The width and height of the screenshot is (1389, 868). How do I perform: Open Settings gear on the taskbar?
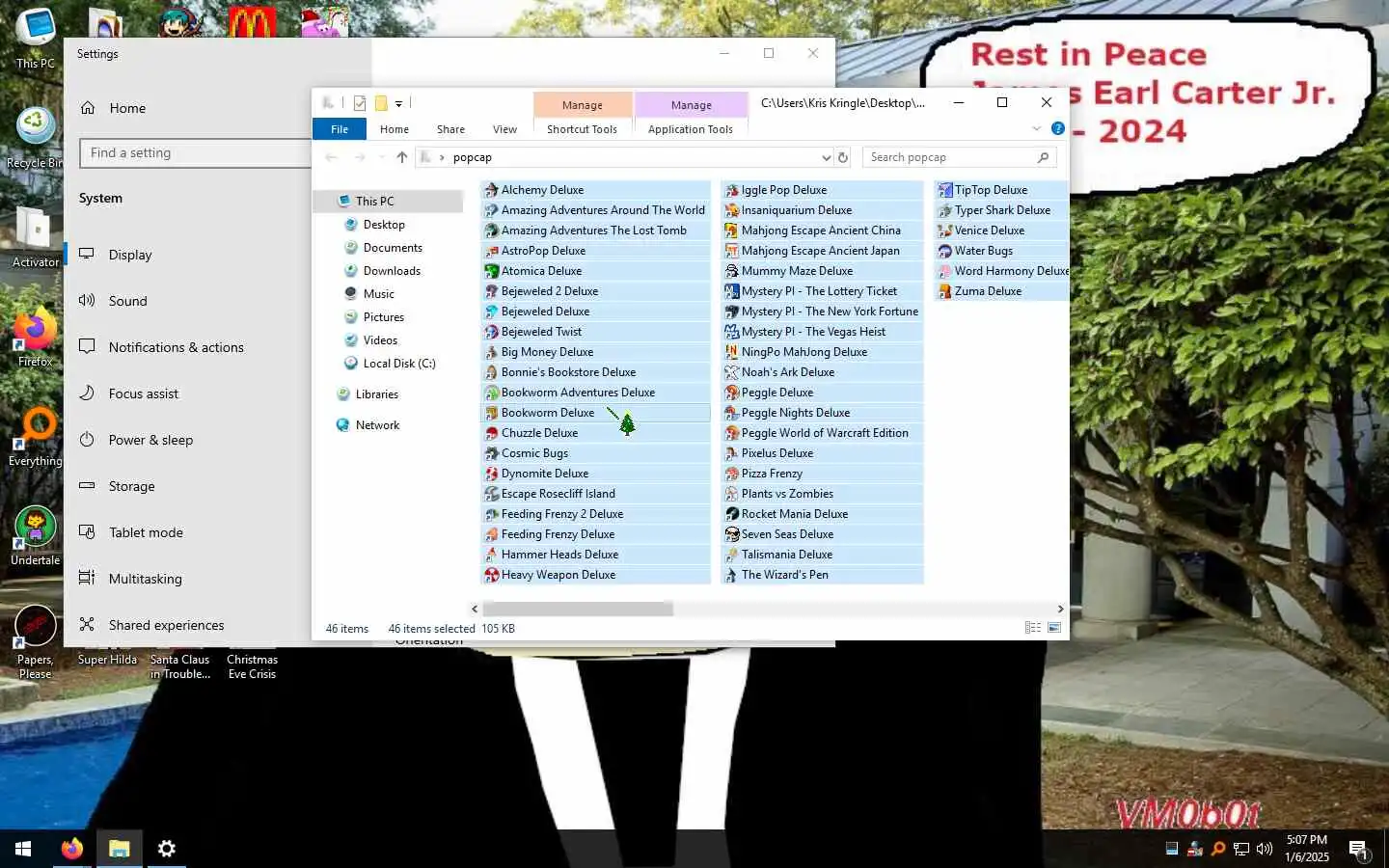(x=166, y=849)
